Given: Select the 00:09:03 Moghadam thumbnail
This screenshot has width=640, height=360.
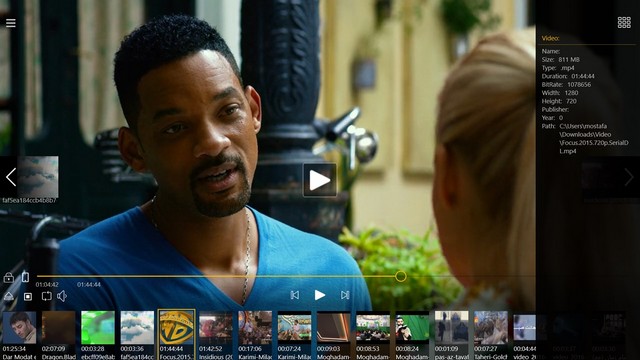Looking at the screenshot, I should tap(333, 335).
